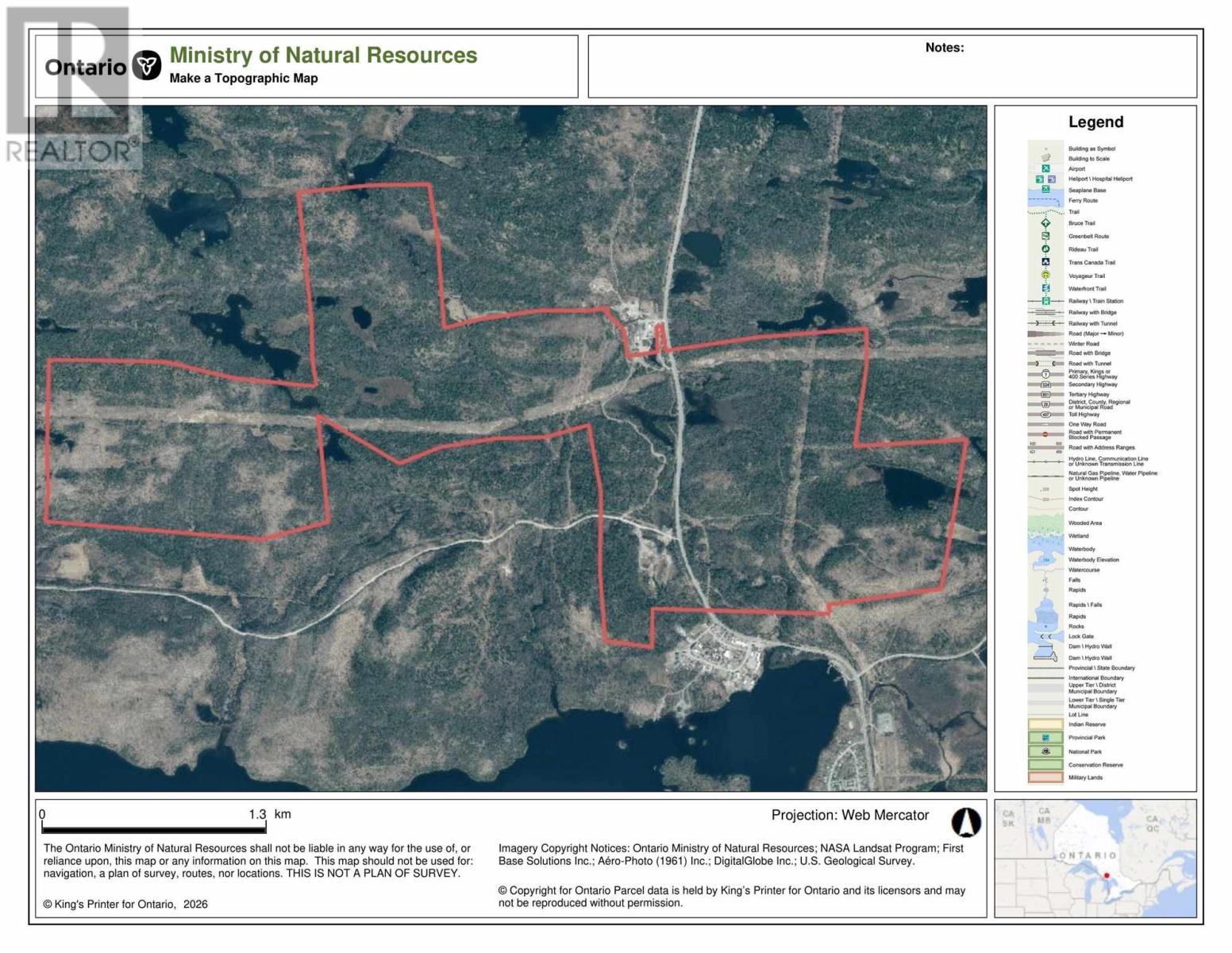Viewport: 1232px width, 953px height.
Task: Click the red location dot on inset map
Action: tap(1107, 875)
